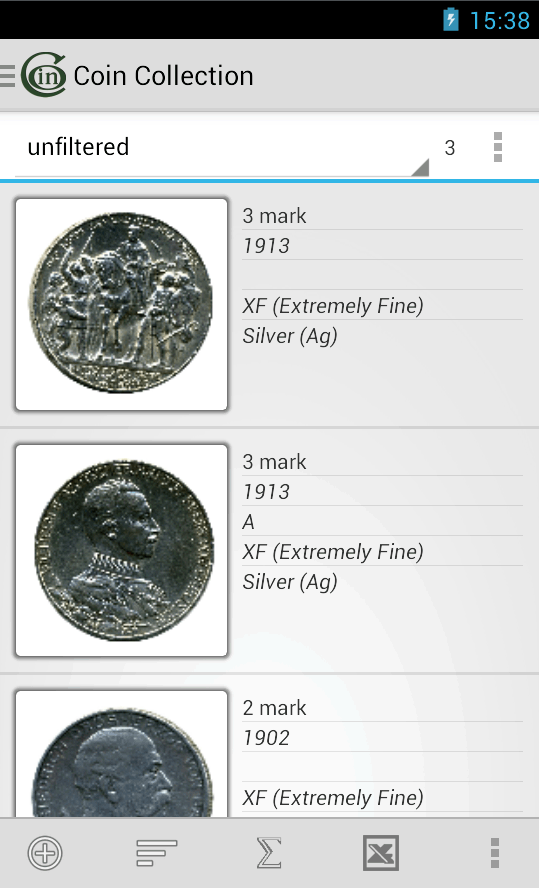The image size is (539, 888).
Task: Tap the battery charging status icon
Action: pyautogui.click(x=451, y=20)
